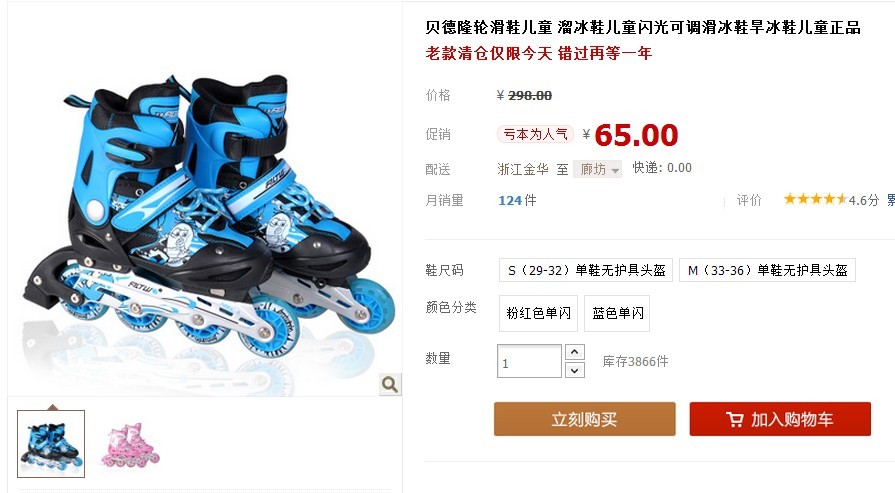Open the magnifier zoom icon on product image
The width and height of the screenshot is (895, 493).
pos(390,385)
